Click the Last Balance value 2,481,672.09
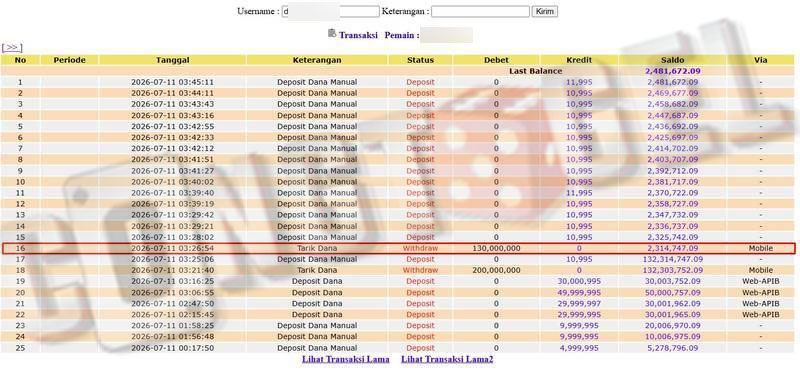 672,71
